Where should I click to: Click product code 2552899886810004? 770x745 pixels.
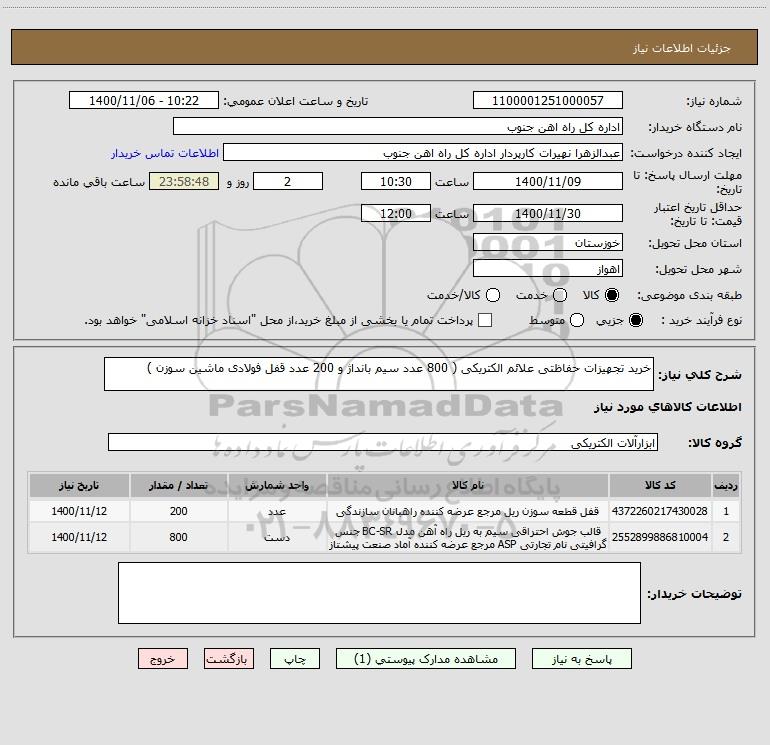(x=660, y=537)
